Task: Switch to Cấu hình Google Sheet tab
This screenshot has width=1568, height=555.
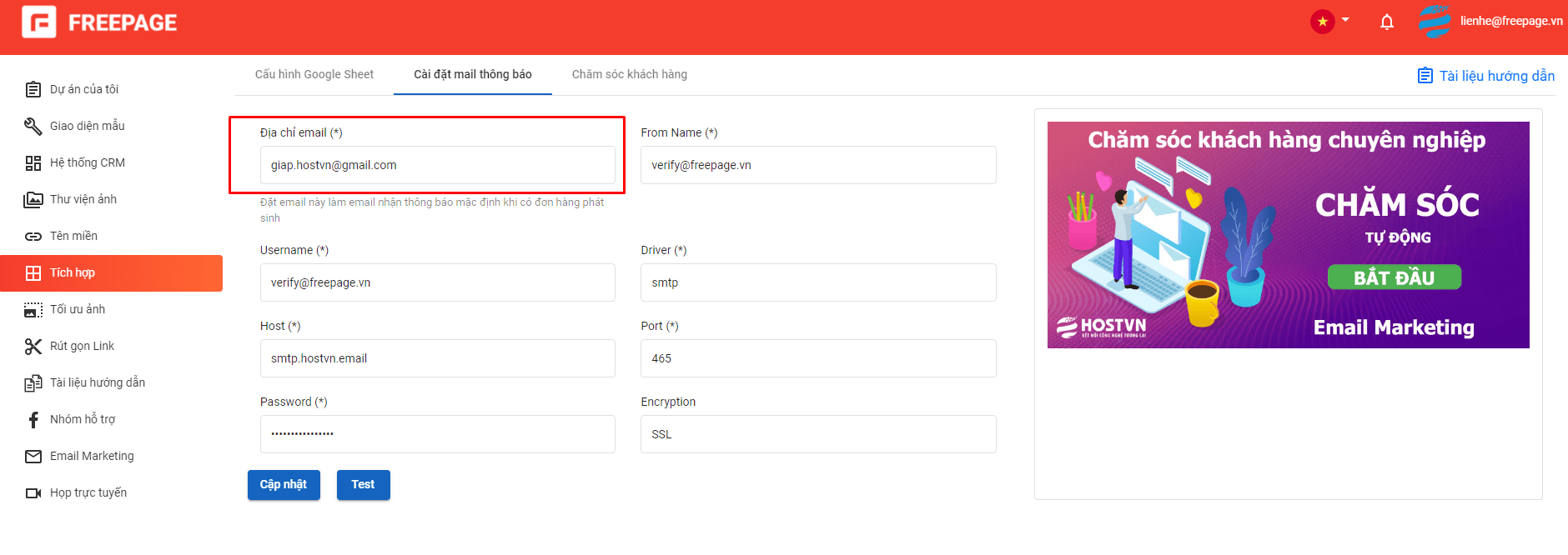Action: 314,74
